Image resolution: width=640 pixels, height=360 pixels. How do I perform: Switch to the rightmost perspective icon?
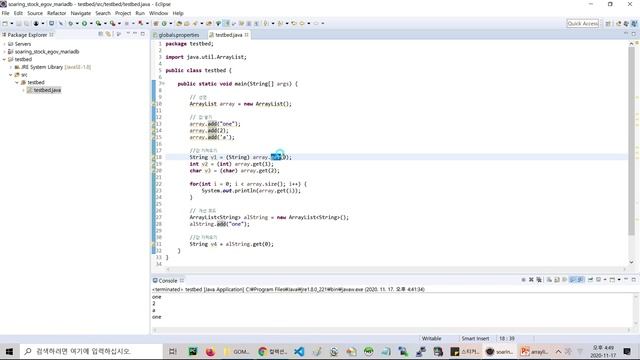pyautogui.click(x=634, y=24)
